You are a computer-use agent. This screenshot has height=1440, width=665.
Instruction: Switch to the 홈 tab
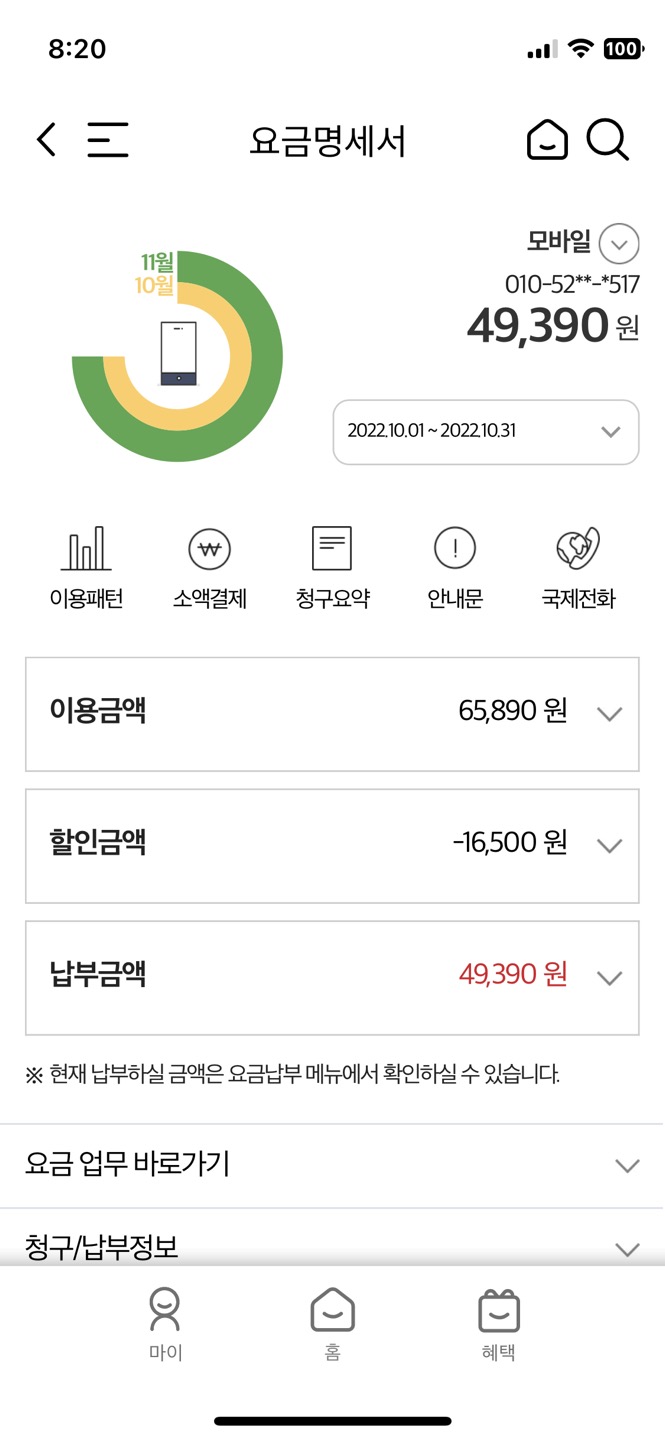click(x=332, y=1324)
